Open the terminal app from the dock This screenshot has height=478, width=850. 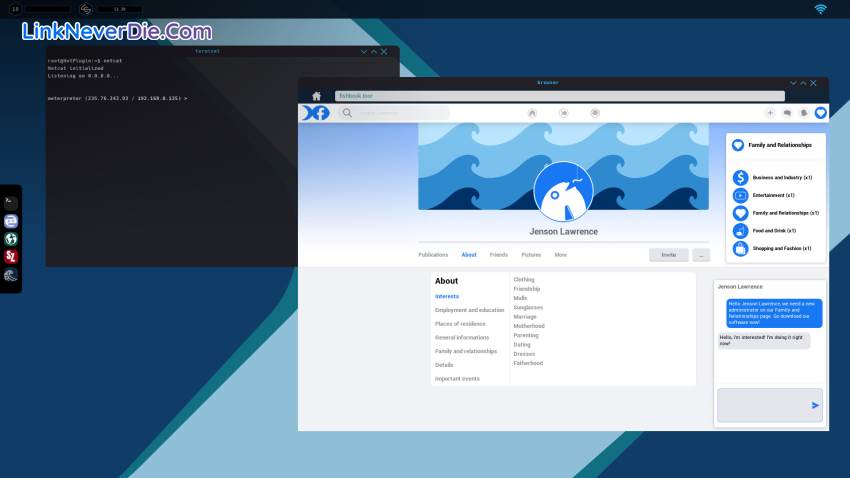pos(11,202)
